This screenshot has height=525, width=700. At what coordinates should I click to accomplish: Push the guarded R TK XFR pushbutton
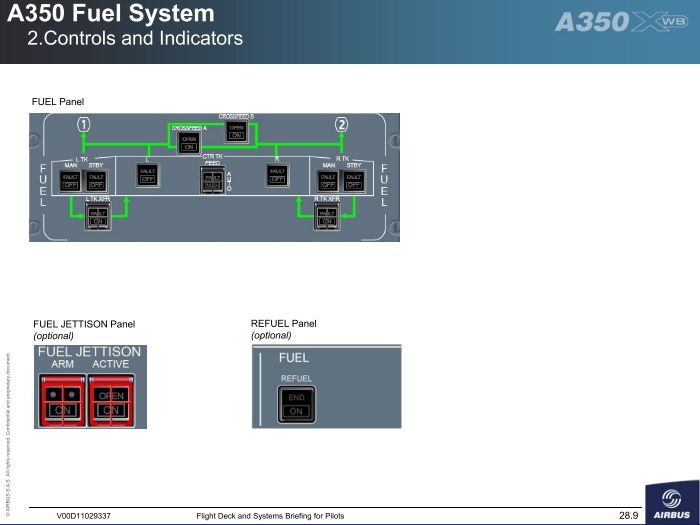click(x=327, y=217)
